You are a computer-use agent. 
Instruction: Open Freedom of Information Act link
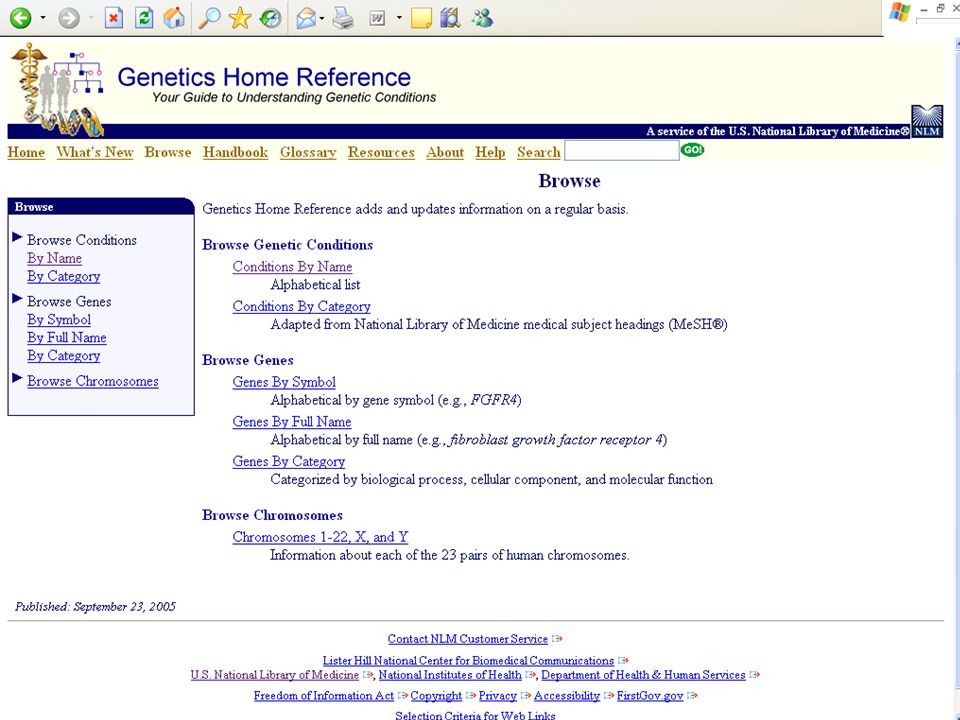324,696
